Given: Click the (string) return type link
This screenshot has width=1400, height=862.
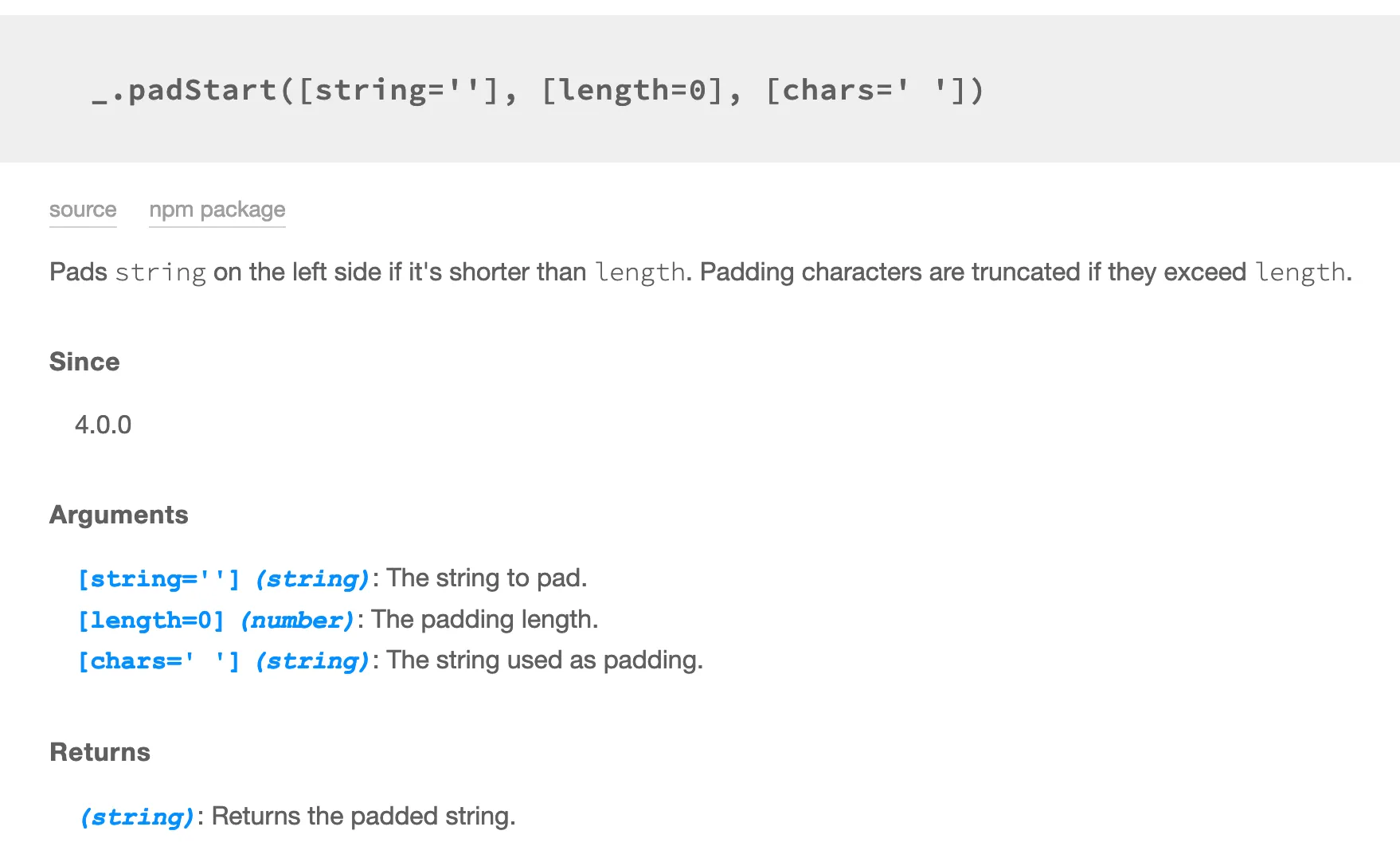Looking at the screenshot, I should tap(136, 816).
